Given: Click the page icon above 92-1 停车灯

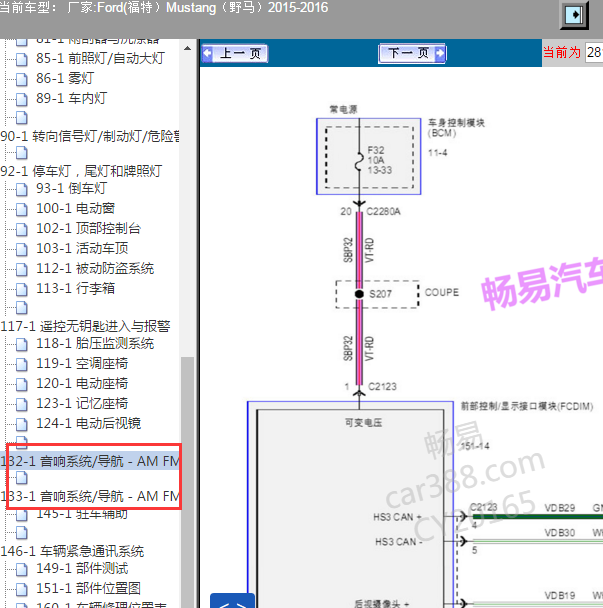Looking at the screenshot, I should coord(22,153).
